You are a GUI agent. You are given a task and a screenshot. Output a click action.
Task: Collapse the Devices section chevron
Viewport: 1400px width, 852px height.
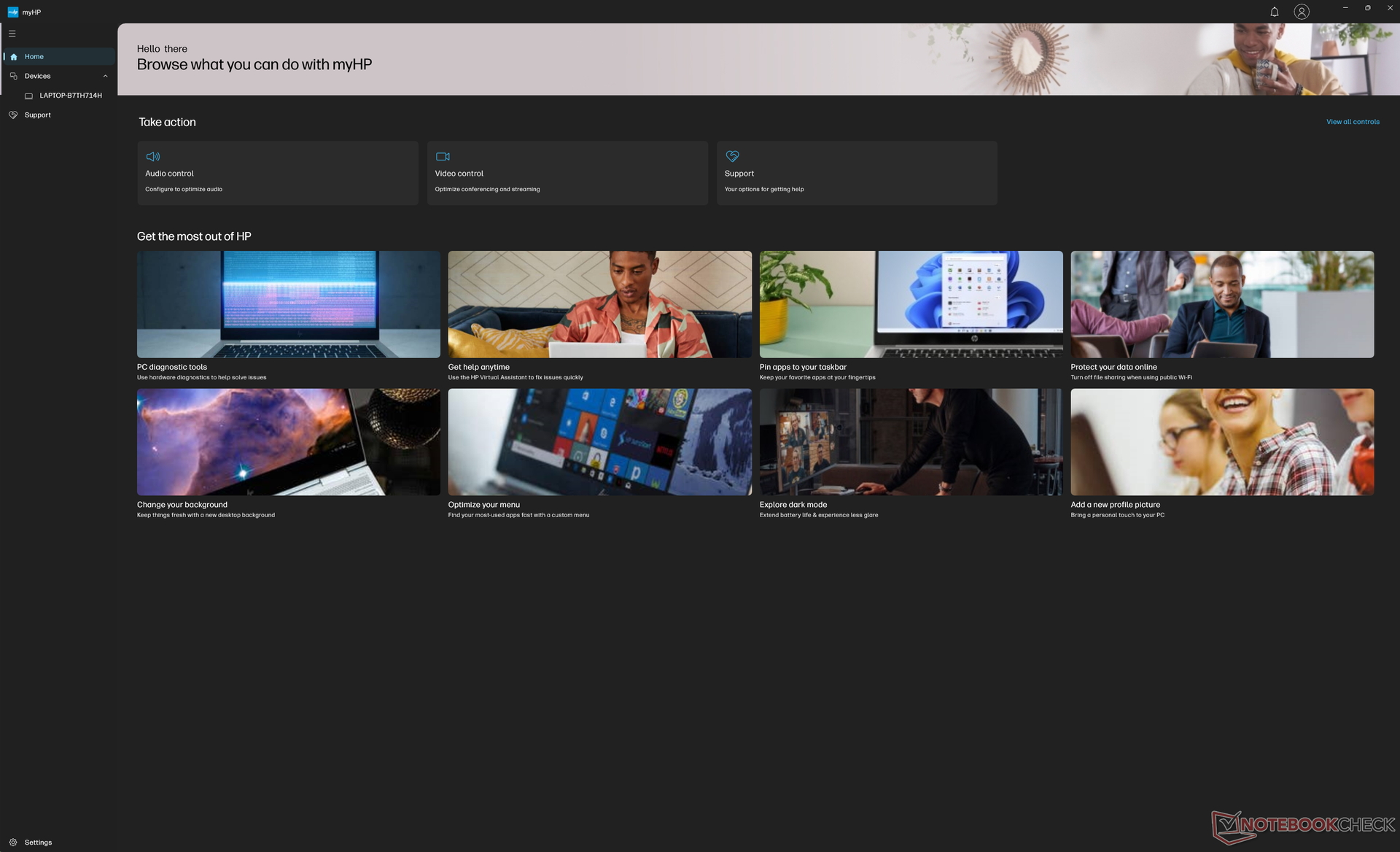tap(105, 76)
